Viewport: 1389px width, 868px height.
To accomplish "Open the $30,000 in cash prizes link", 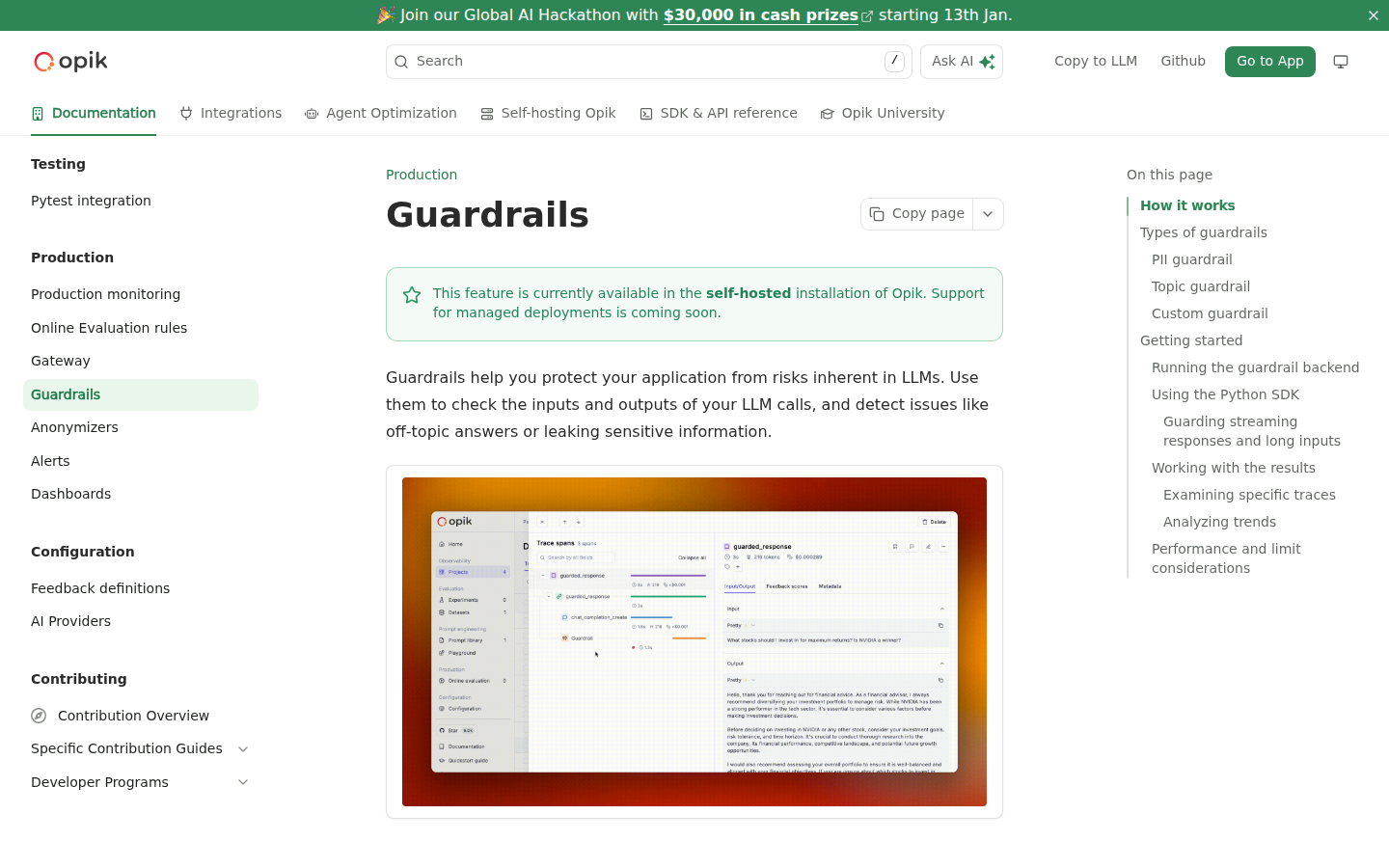I will point(760,15).
